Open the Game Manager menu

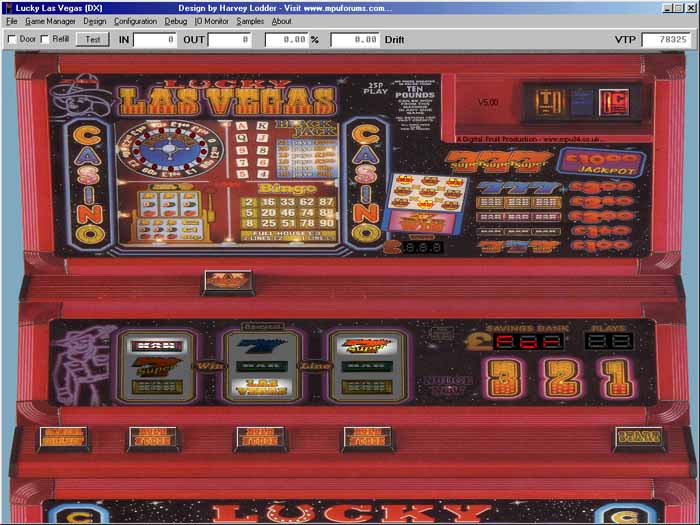click(50, 21)
